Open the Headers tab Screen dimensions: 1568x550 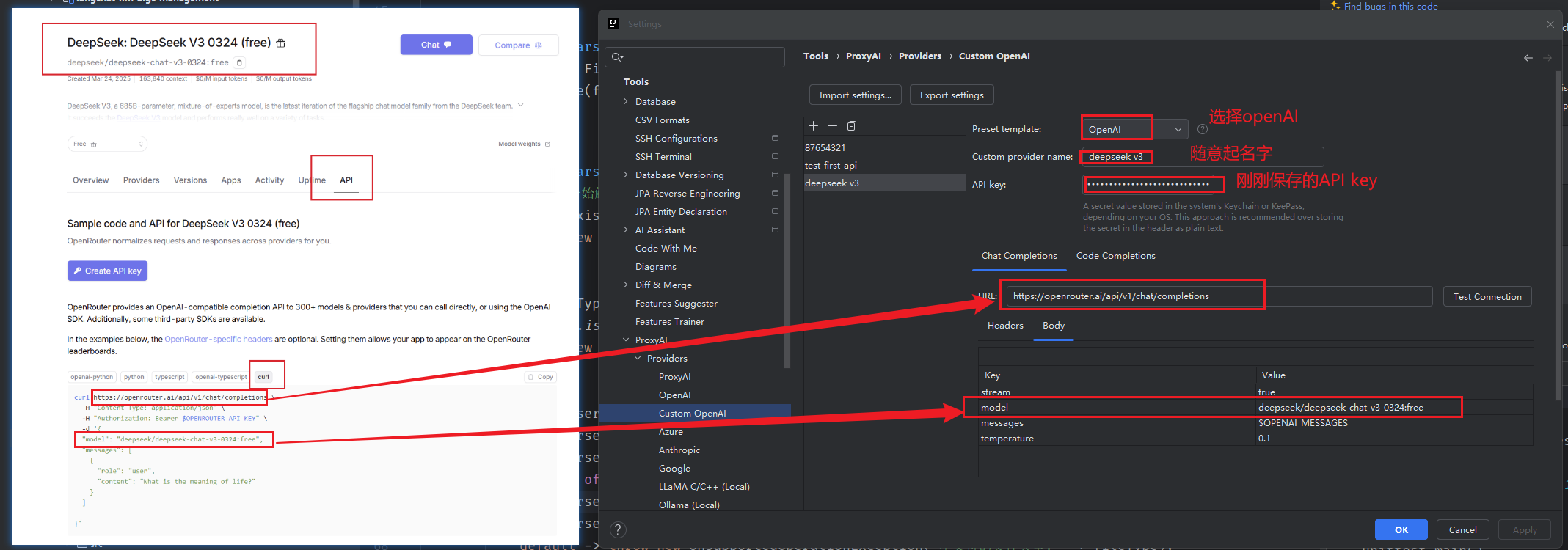1005,326
